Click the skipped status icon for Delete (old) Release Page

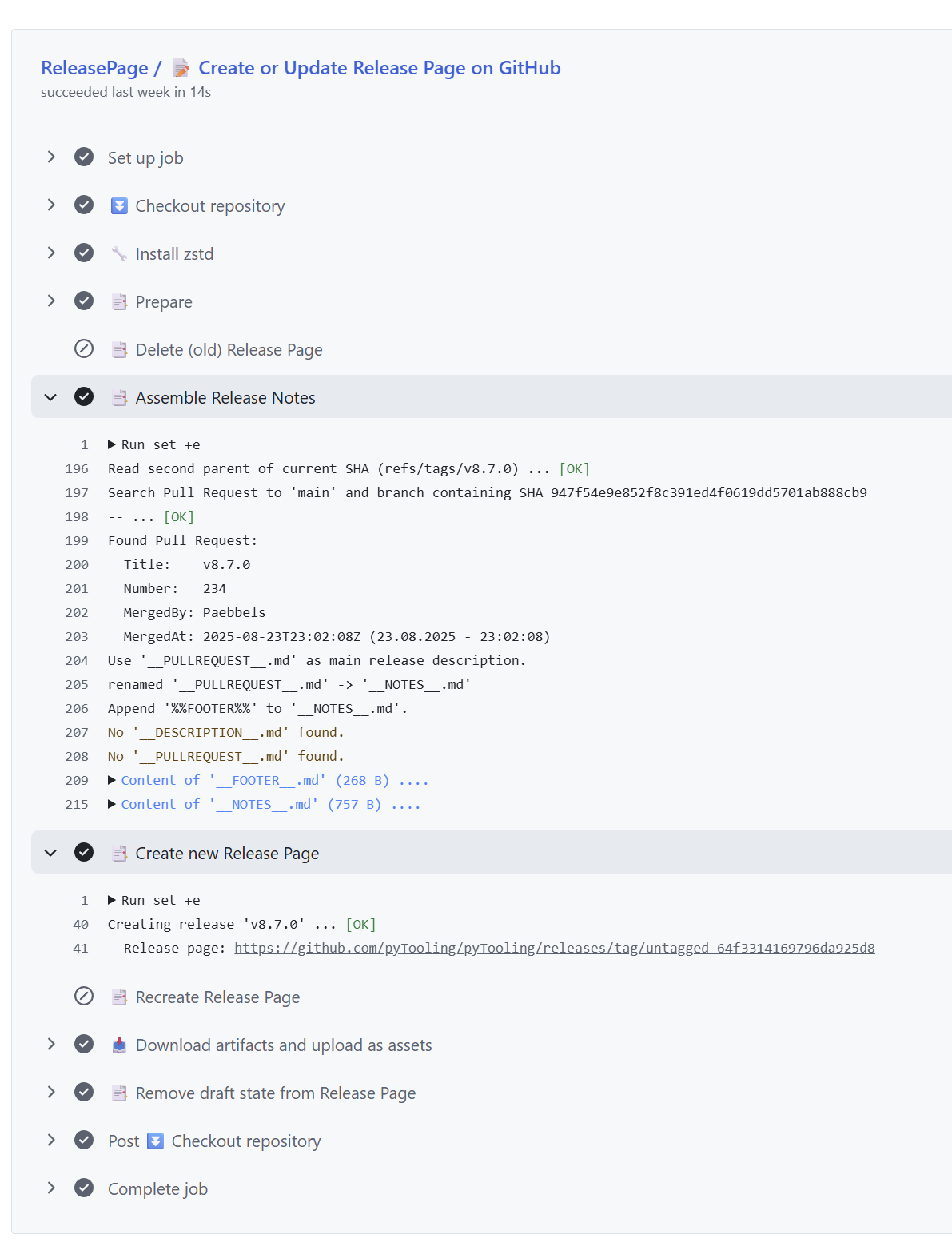[x=84, y=349]
